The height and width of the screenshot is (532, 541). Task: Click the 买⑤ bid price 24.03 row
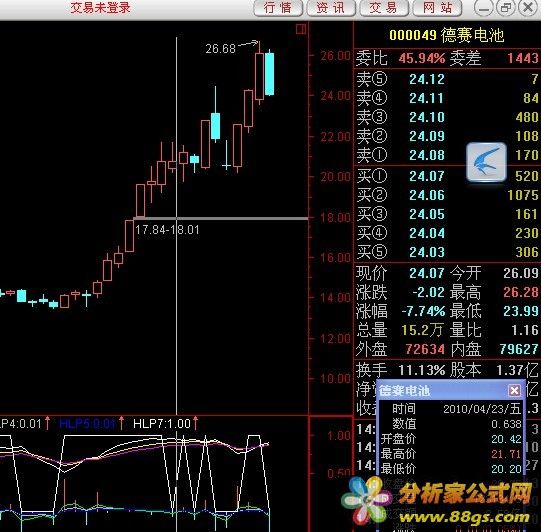(447, 252)
